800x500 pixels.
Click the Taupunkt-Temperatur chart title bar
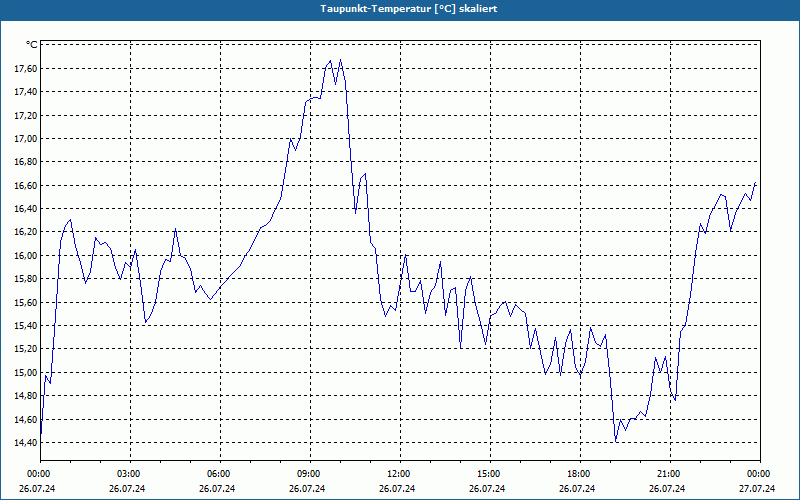tap(400, 10)
